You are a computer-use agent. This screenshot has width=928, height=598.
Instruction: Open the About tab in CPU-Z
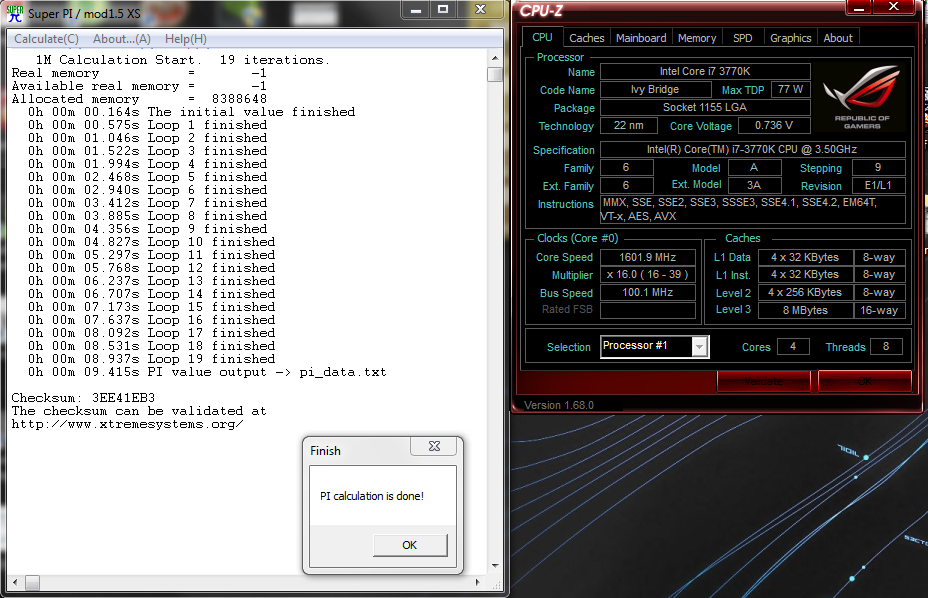838,38
